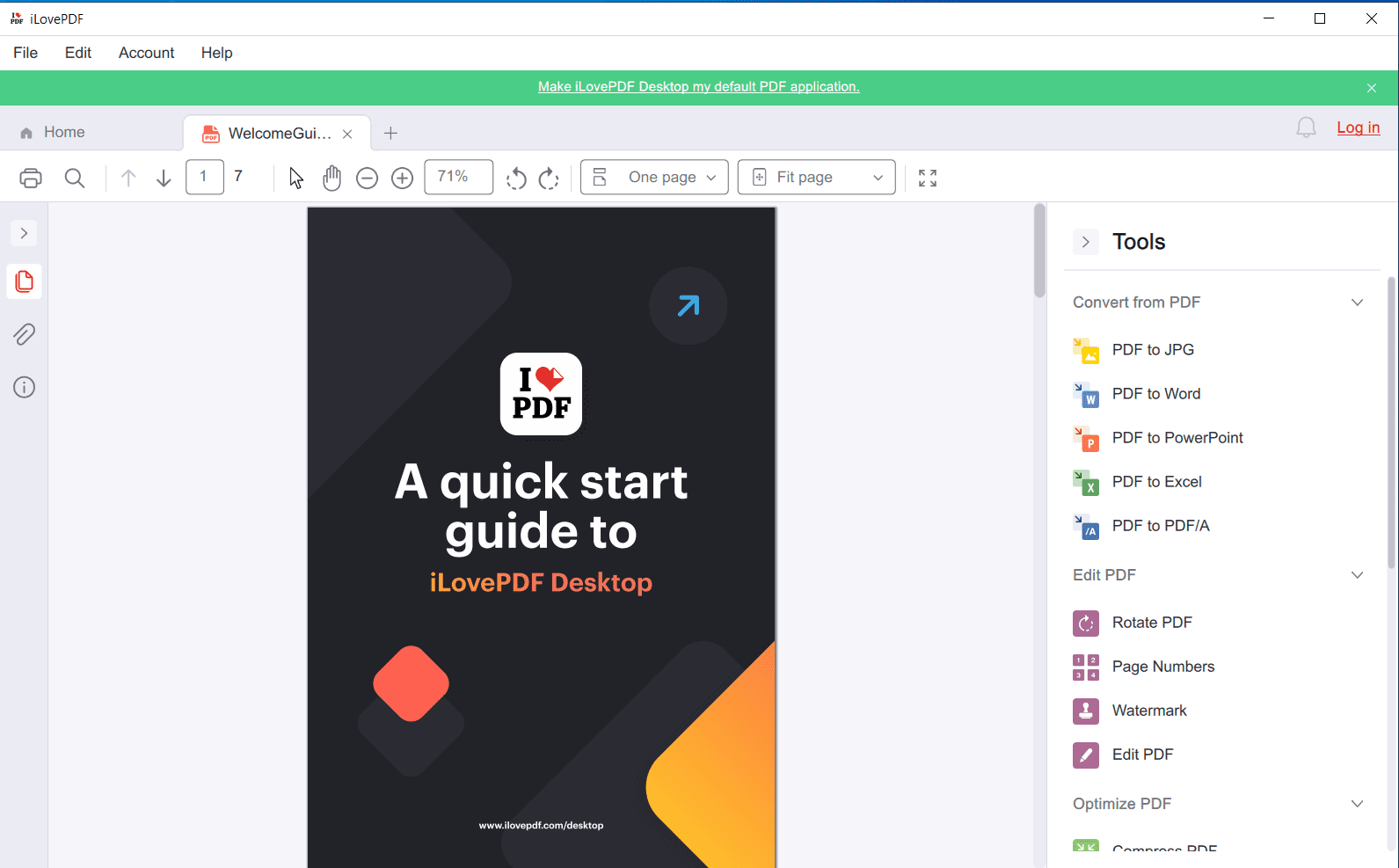Open the page thumbnails sidebar icon
This screenshot has height=868, width=1399.
(x=25, y=281)
